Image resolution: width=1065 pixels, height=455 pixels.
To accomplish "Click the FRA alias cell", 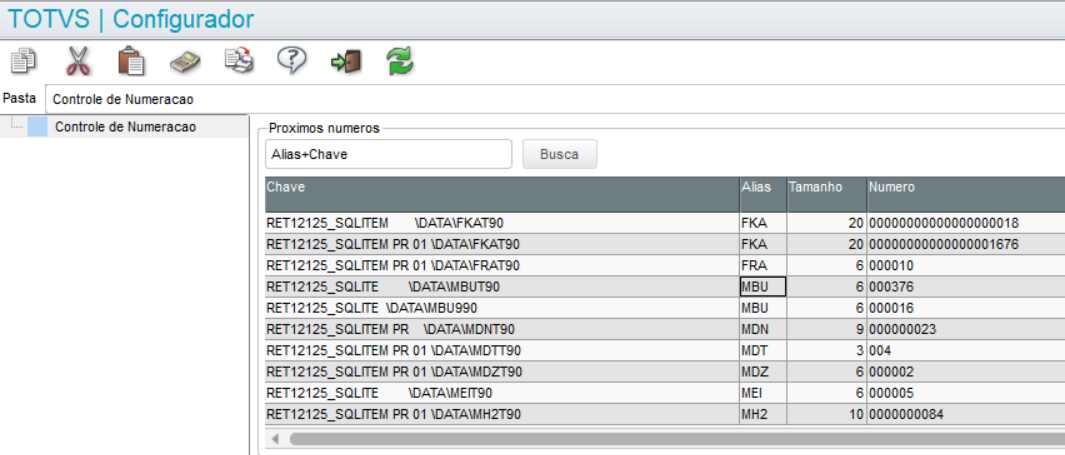I will [763, 265].
